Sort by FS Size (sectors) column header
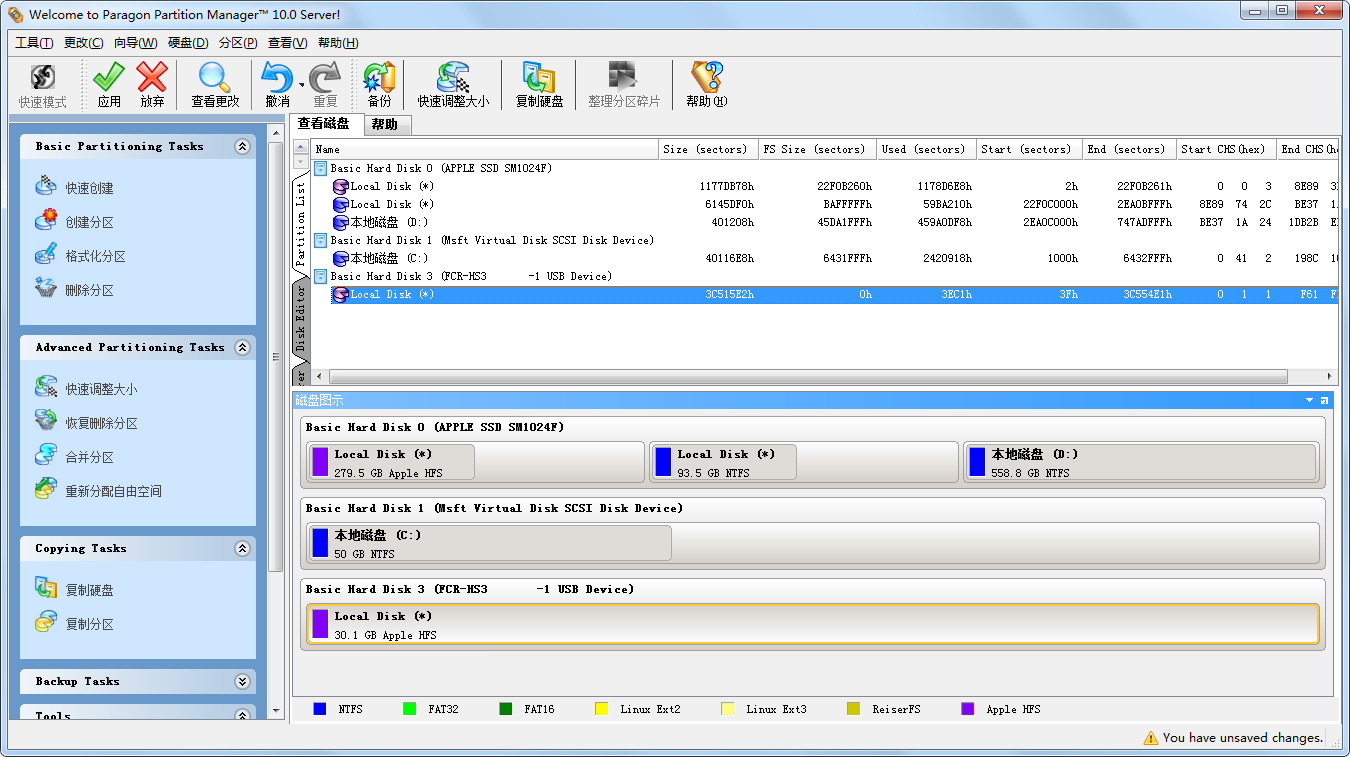 818,149
